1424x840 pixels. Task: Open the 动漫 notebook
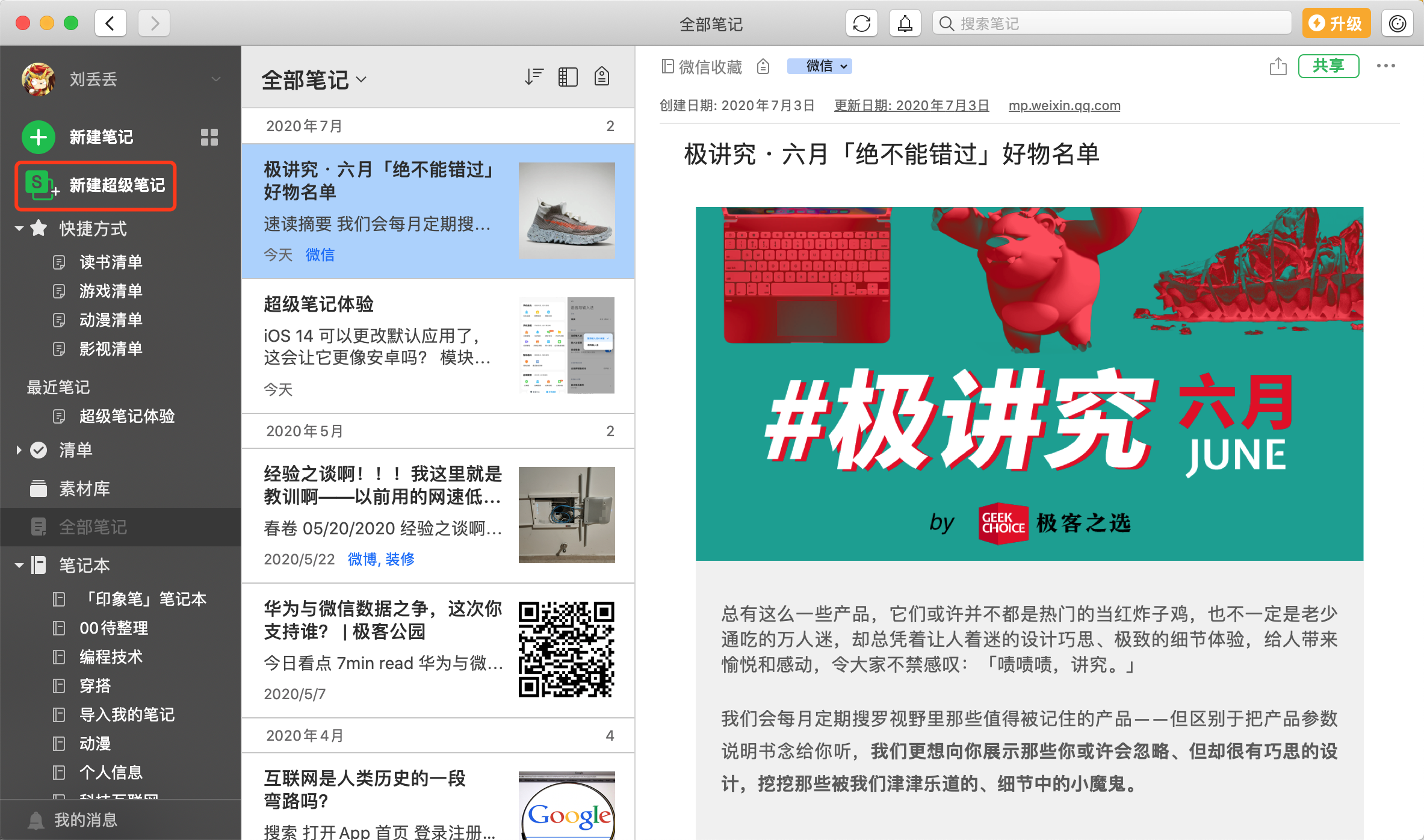[x=95, y=744]
